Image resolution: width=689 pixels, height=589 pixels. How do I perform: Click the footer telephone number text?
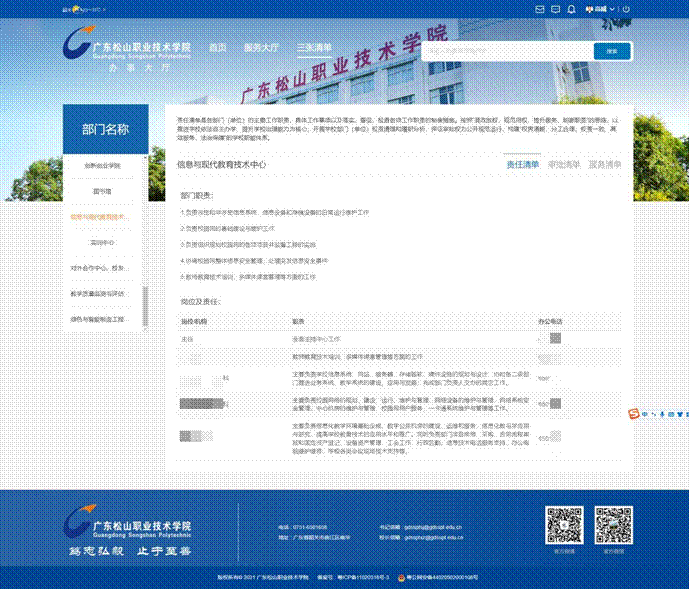click(x=310, y=527)
